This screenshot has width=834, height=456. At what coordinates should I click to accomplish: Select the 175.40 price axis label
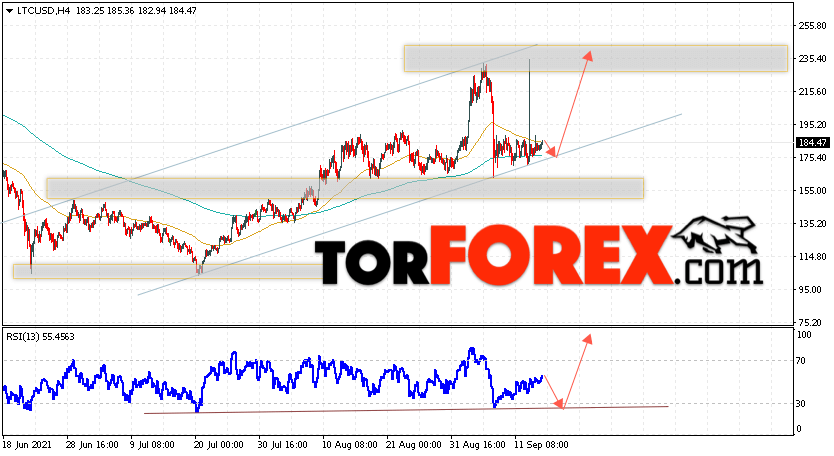pyautogui.click(x=813, y=157)
